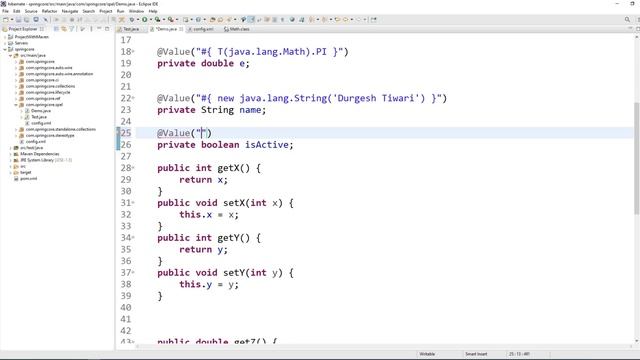Open the Source menu

[31, 11]
